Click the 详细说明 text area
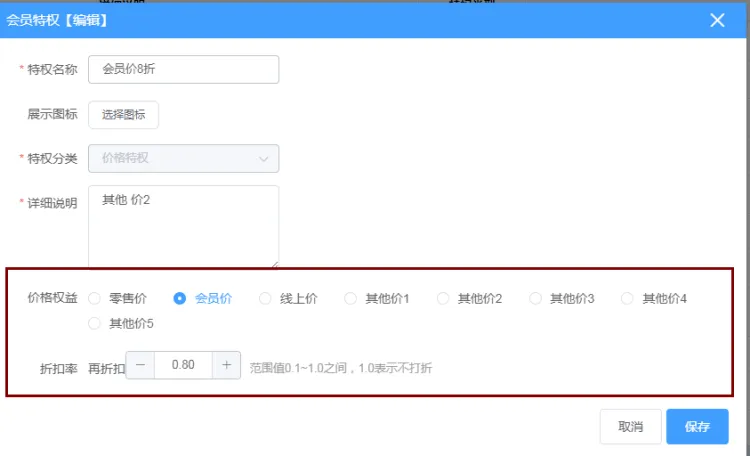Viewport: 750px width, 456px height. [x=184, y=226]
